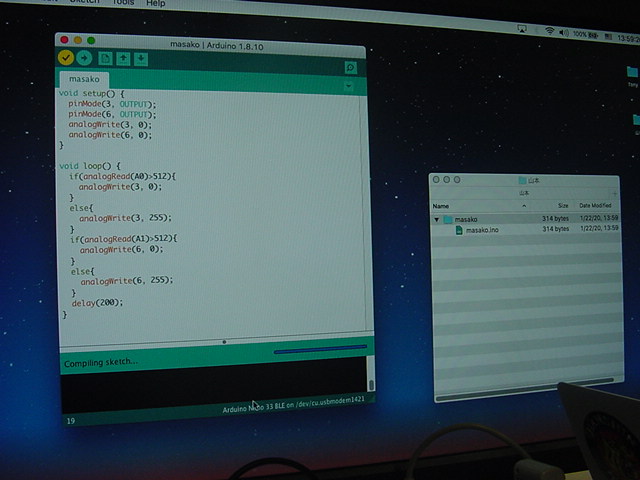Screen dimensions: 640x480
Task: Click the 'void setup() {' line
Action: point(91,93)
